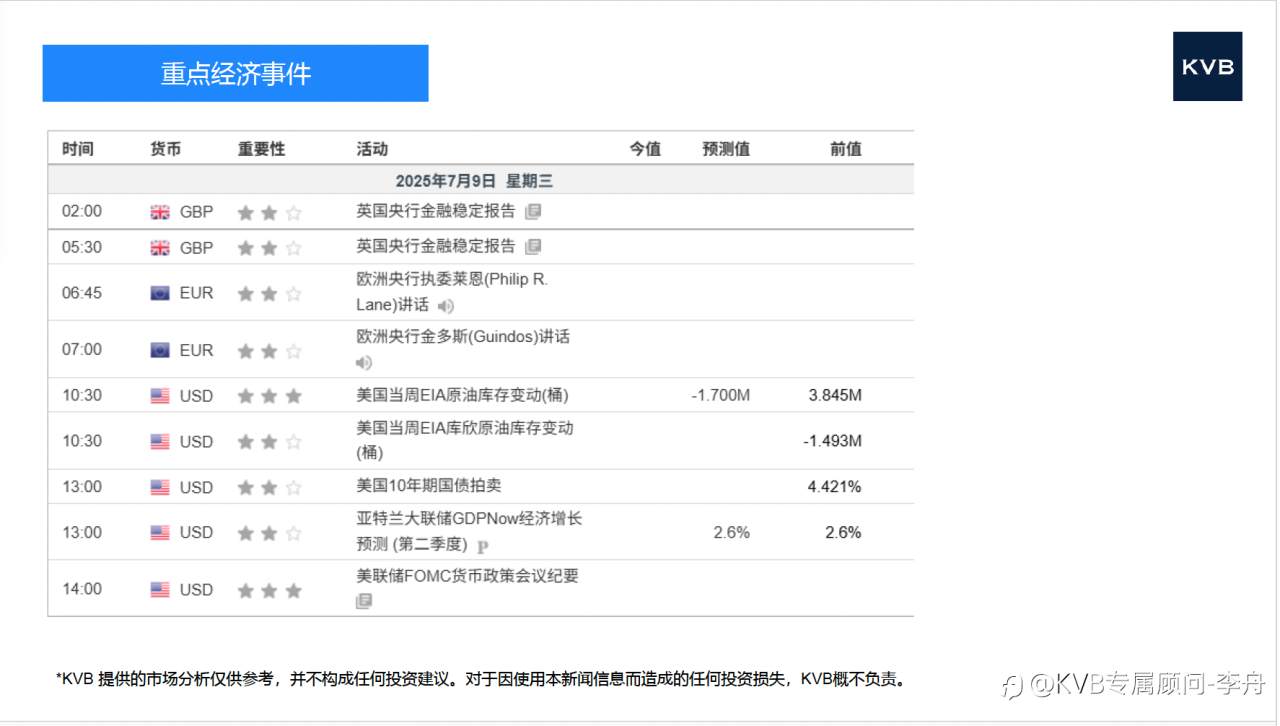Click the KVB logo
This screenshot has width=1280, height=726.
(x=1207, y=66)
